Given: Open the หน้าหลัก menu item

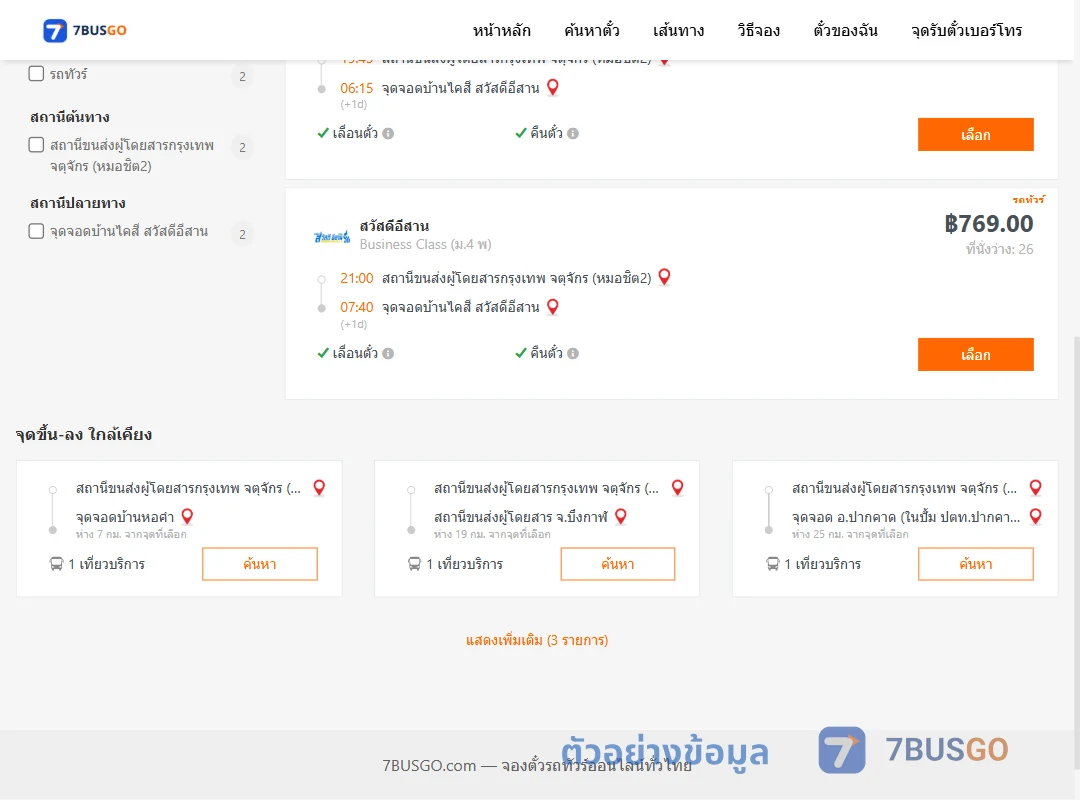Looking at the screenshot, I should [x=501, y=30].
